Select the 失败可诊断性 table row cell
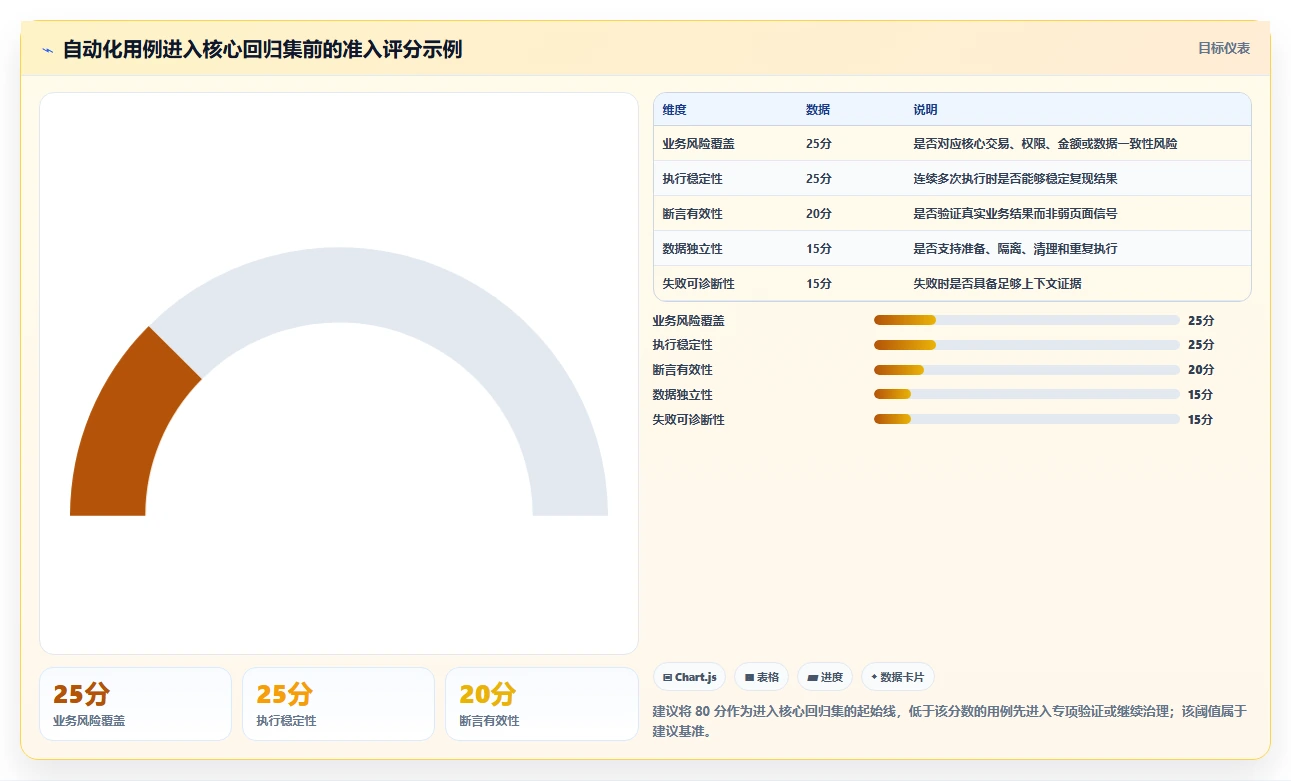The image size is (1291, 781). point(698,284)
